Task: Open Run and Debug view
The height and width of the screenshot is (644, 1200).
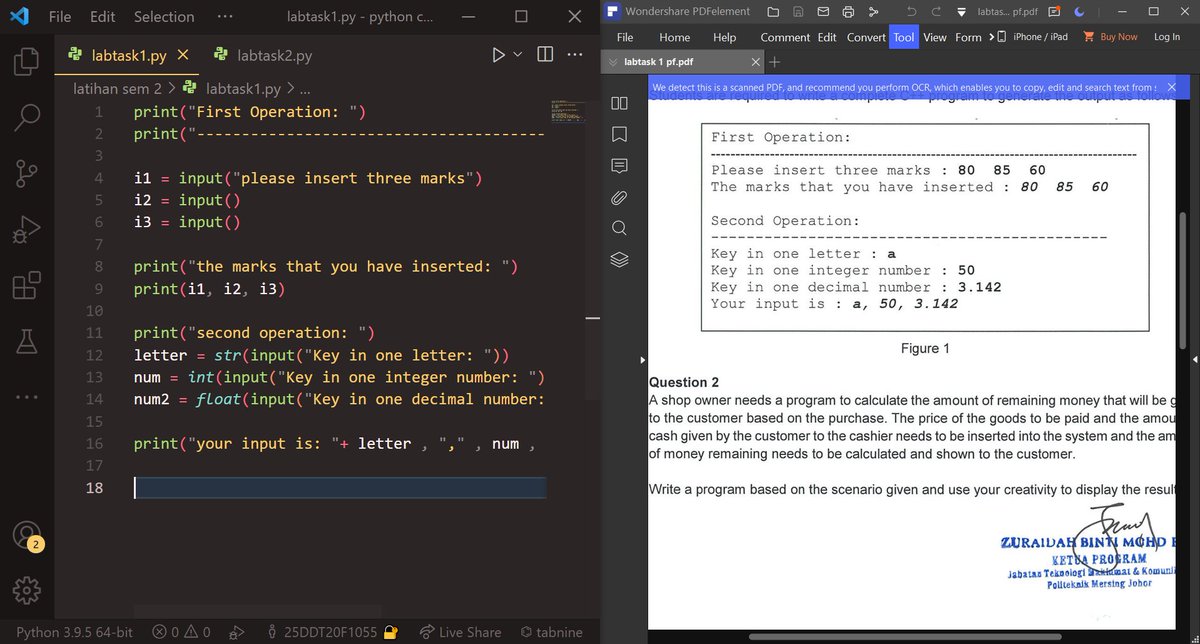Action: coord(26,231)
